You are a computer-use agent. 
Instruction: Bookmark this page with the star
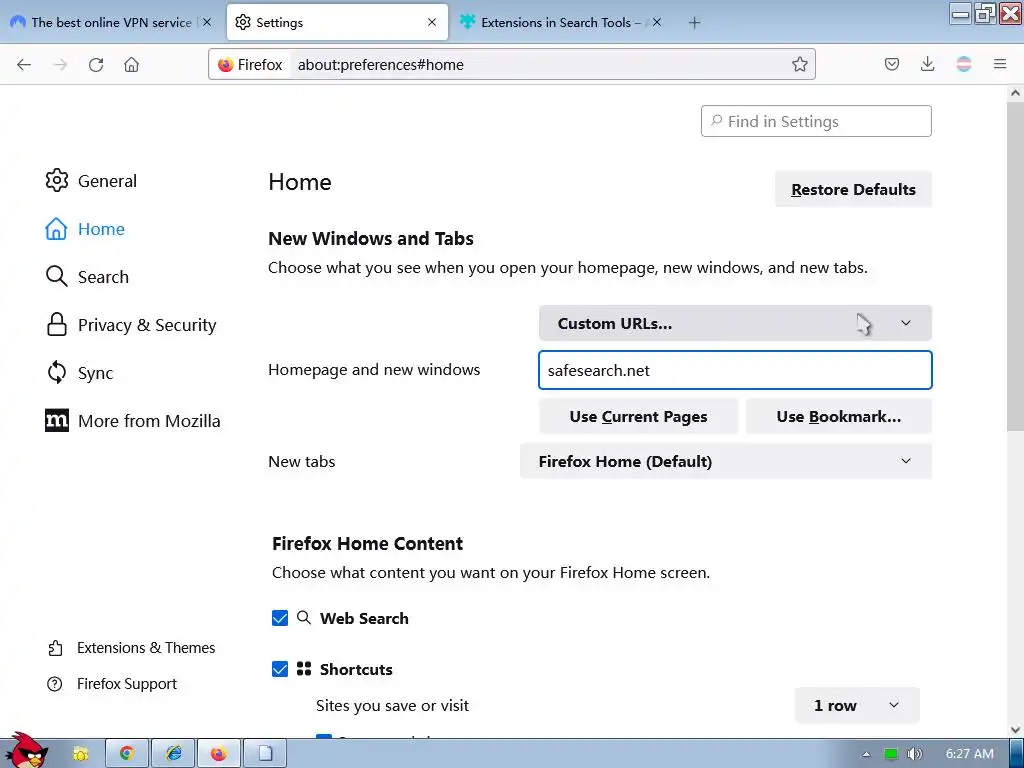(x=799, y=64)
